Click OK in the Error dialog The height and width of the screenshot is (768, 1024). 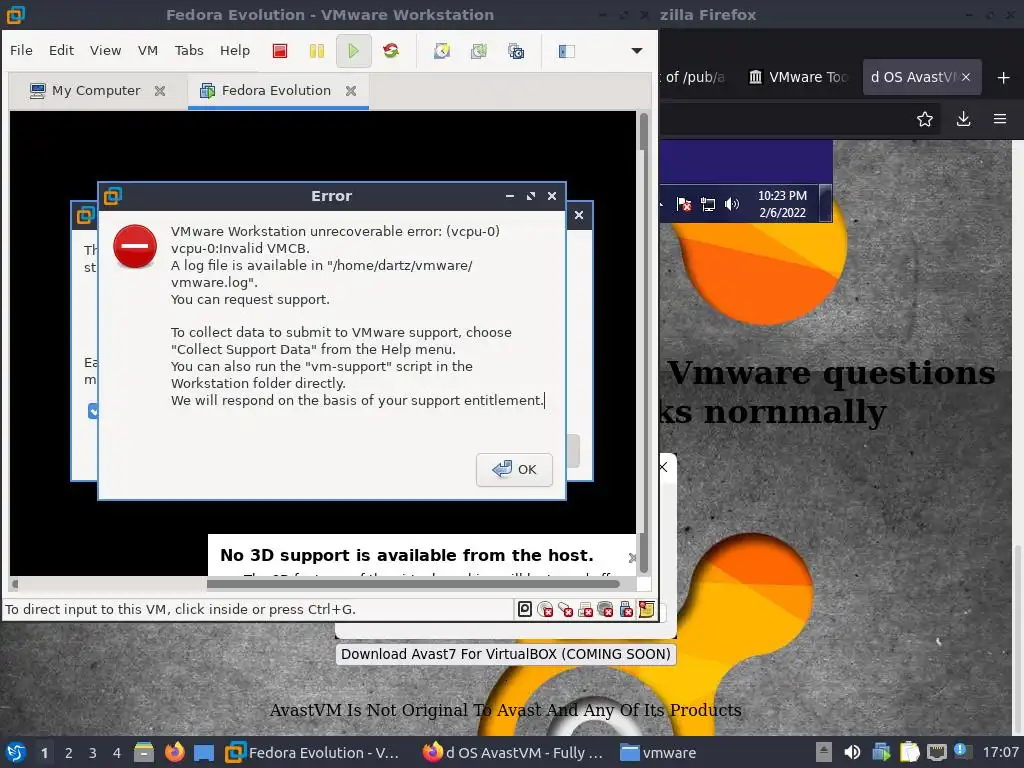click(x=514, y=470)
